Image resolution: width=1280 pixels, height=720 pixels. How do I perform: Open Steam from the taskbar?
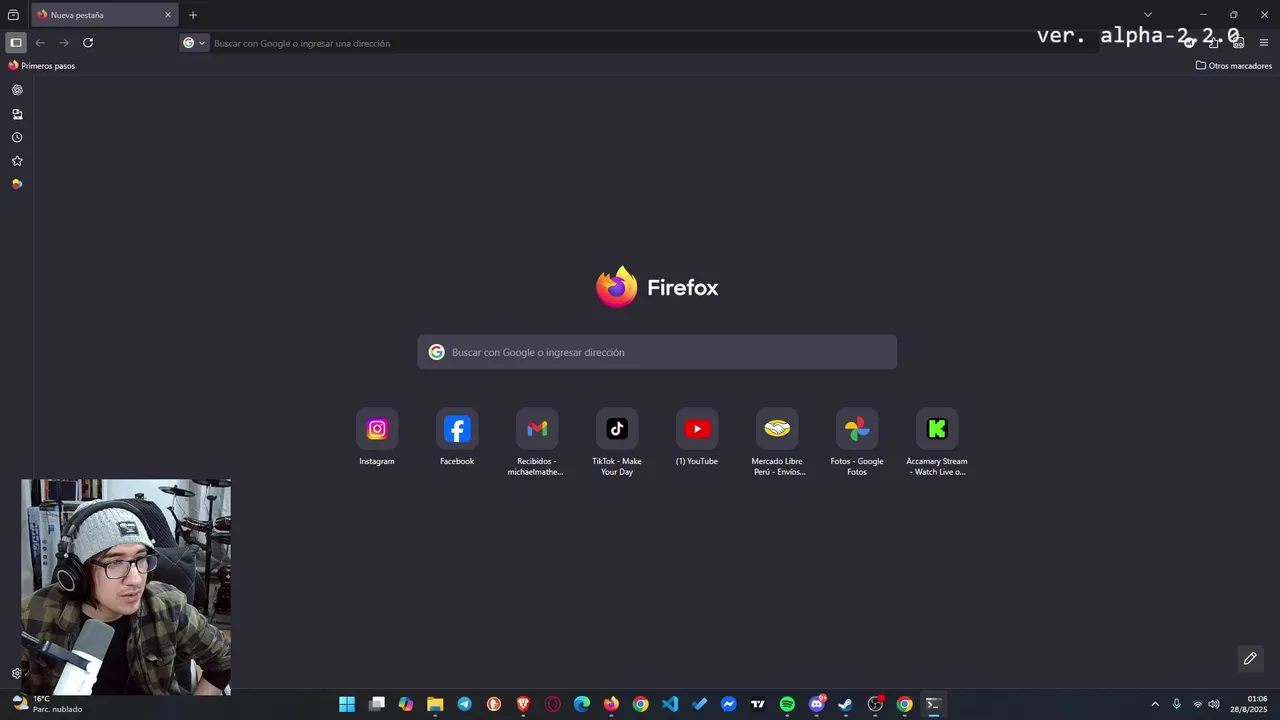click(x=846, y=704)
